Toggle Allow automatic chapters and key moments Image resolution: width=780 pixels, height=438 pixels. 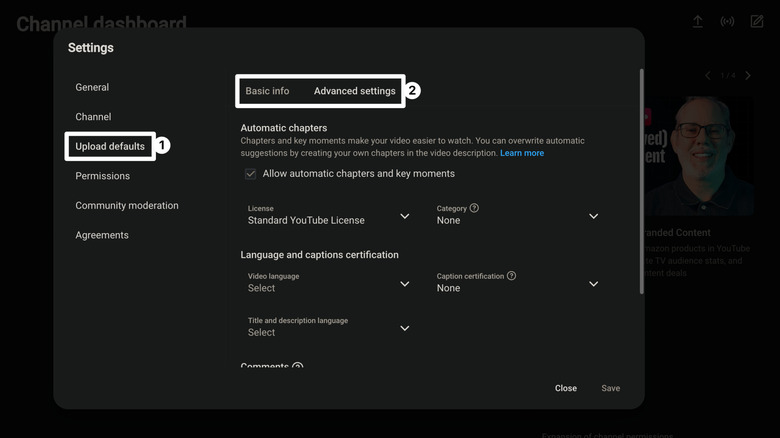point(250,174)
